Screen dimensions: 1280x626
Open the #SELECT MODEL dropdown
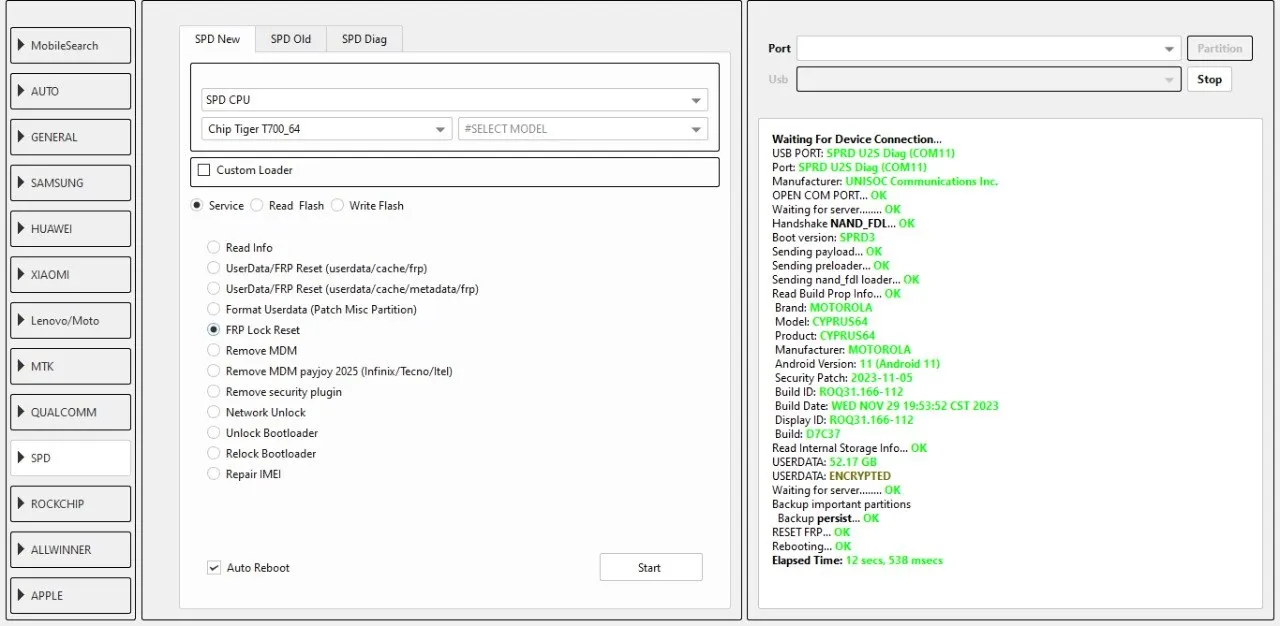tap(582, 129)
